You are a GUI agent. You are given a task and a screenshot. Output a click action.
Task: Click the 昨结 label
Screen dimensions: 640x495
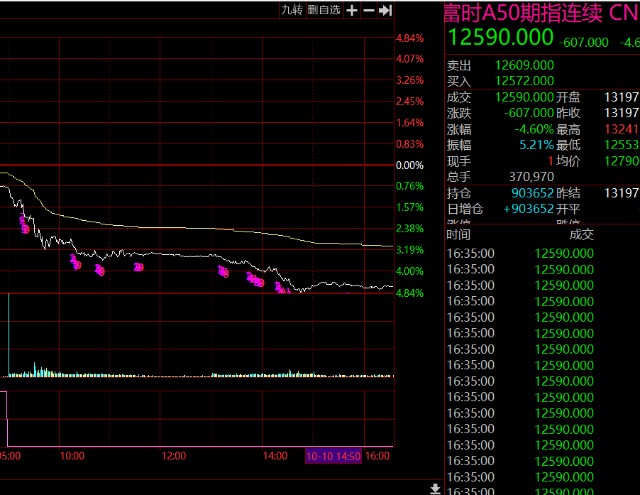[x=568, y=193]
